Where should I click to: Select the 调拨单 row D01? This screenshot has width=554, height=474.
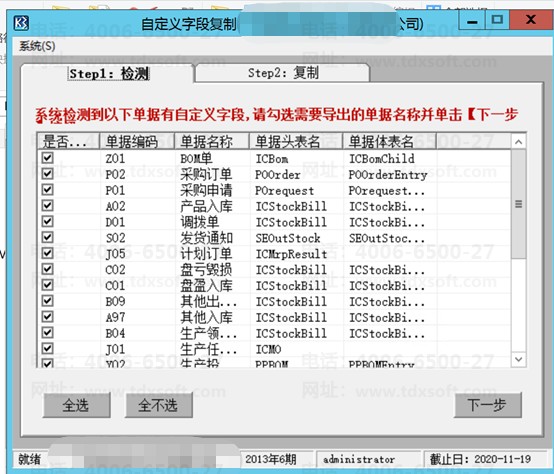274,222
